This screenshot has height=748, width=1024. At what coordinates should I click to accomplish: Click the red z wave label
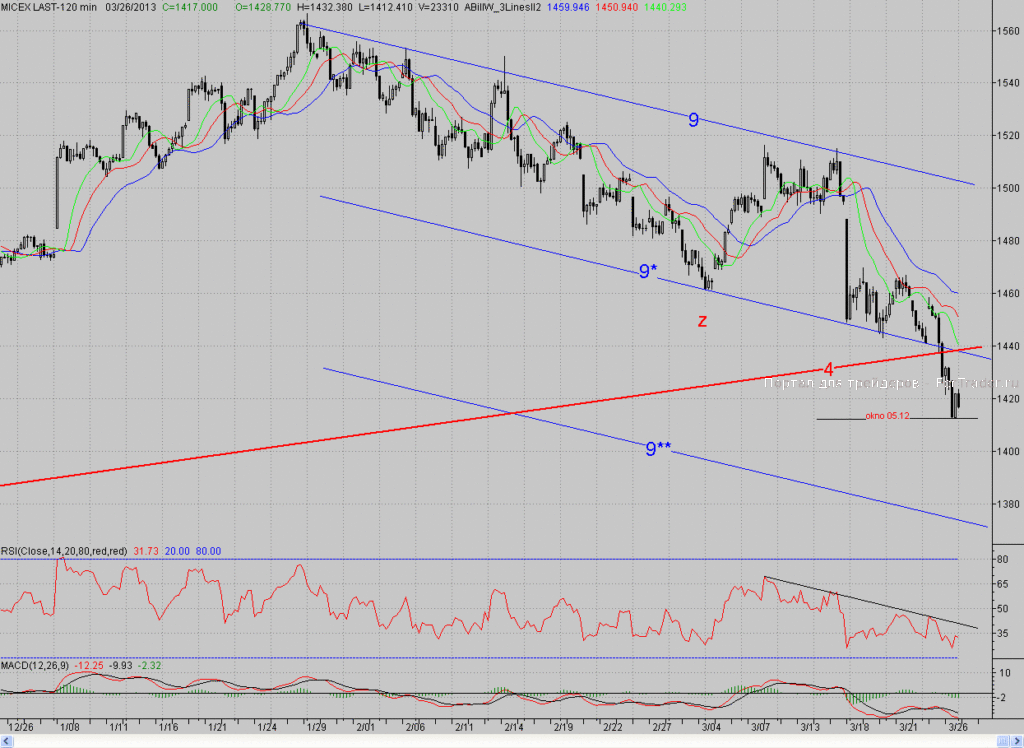tap(702, 321)
